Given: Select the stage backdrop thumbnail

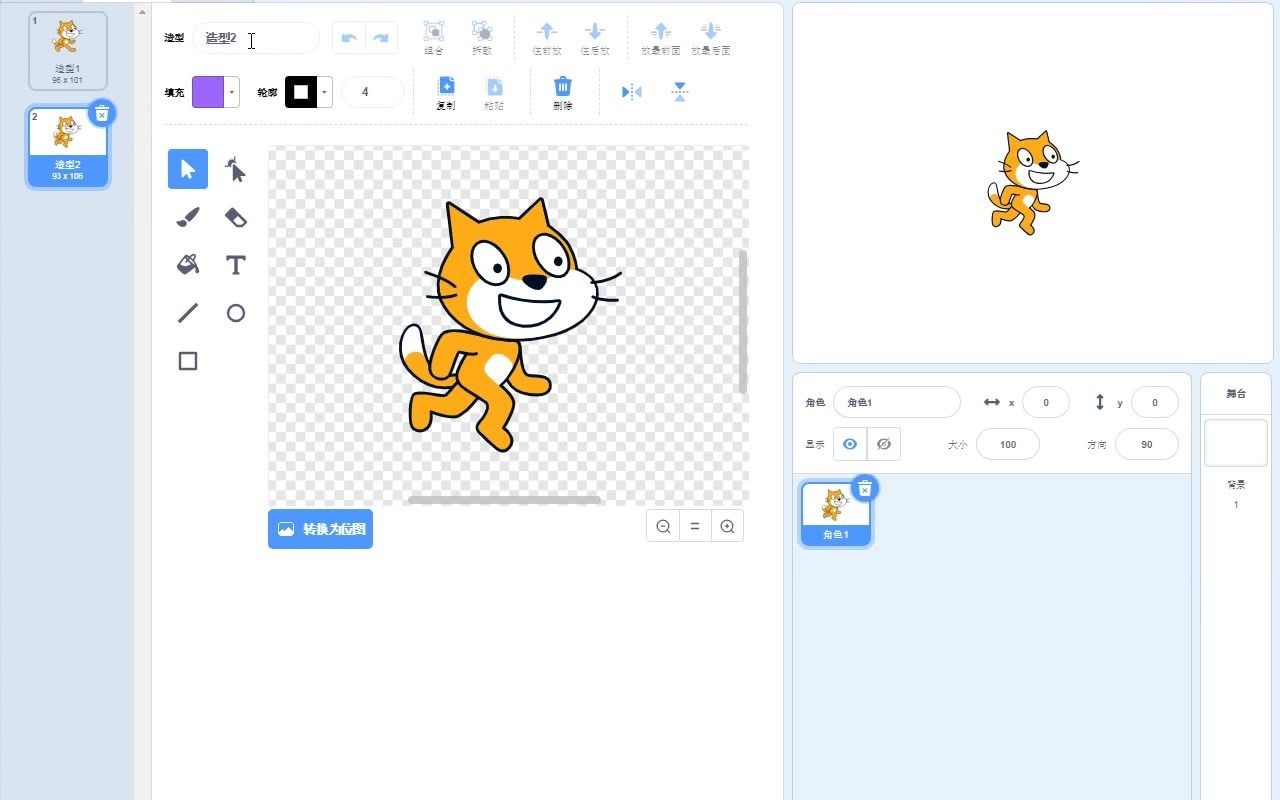Looking at the screenshot, I should click(x=1235, y=442).
